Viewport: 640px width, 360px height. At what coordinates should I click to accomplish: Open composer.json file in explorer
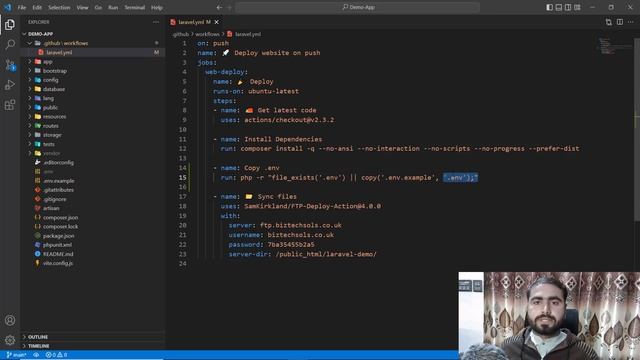click(92, 218)
